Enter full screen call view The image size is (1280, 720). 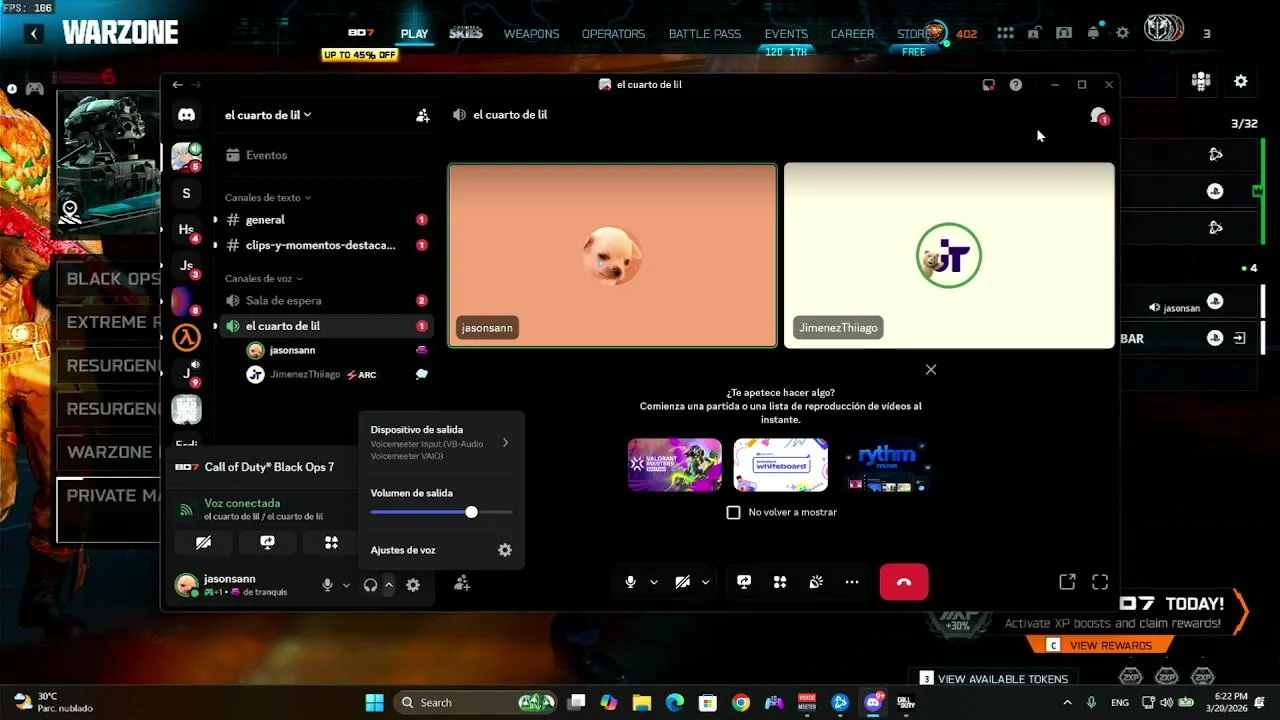[x=1100, y=582]
